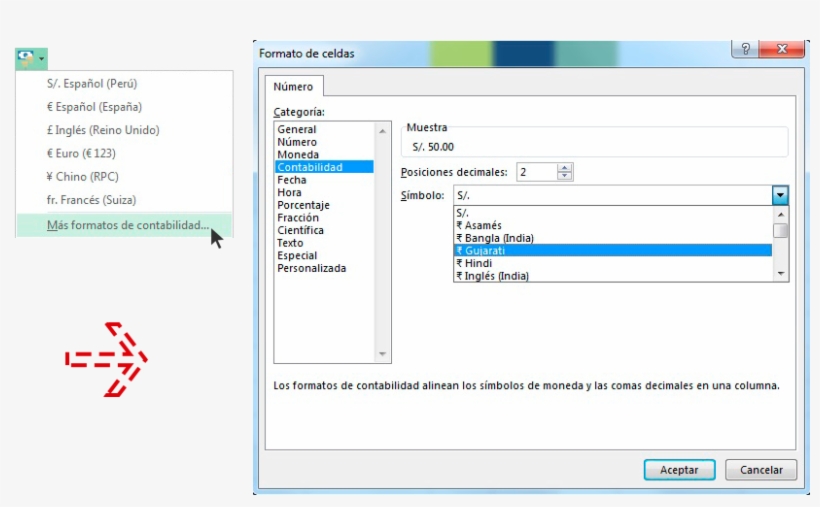Switch to the Número tab
The height and width of the screenshot is (507, 820).
coord(293,87)
